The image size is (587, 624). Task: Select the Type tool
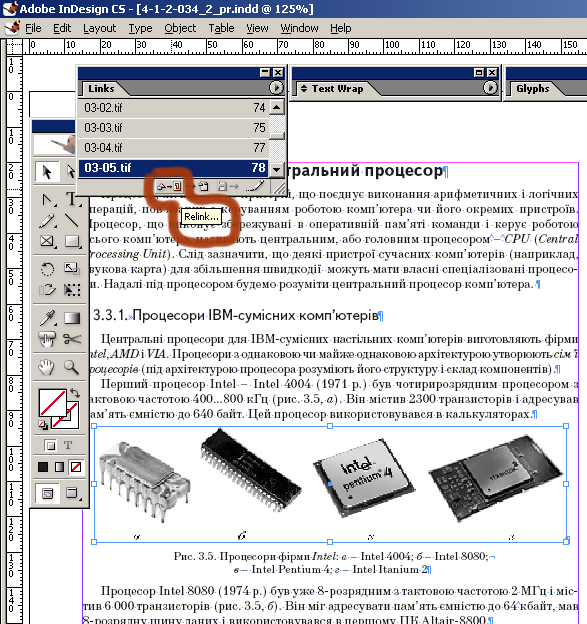pos(71,199)
